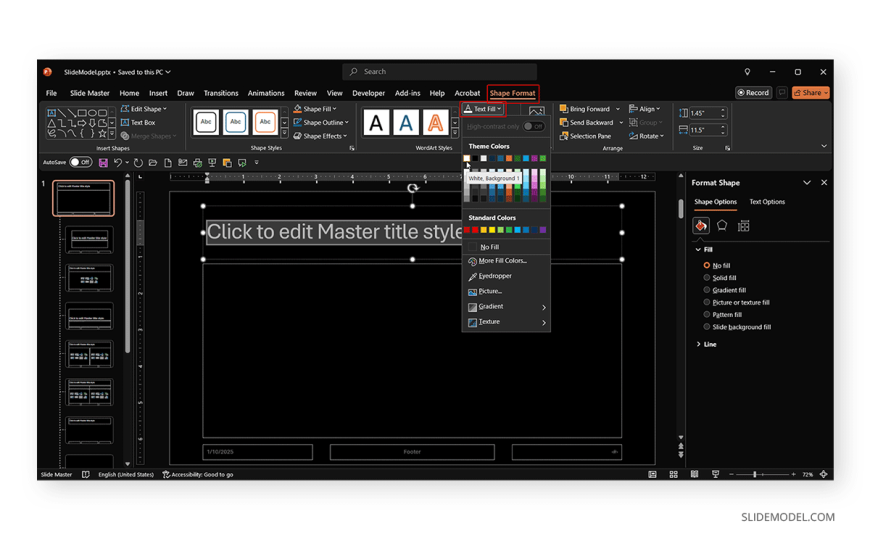Select the Gradient fill radio button
870x539 pixels.
point(707,290)
